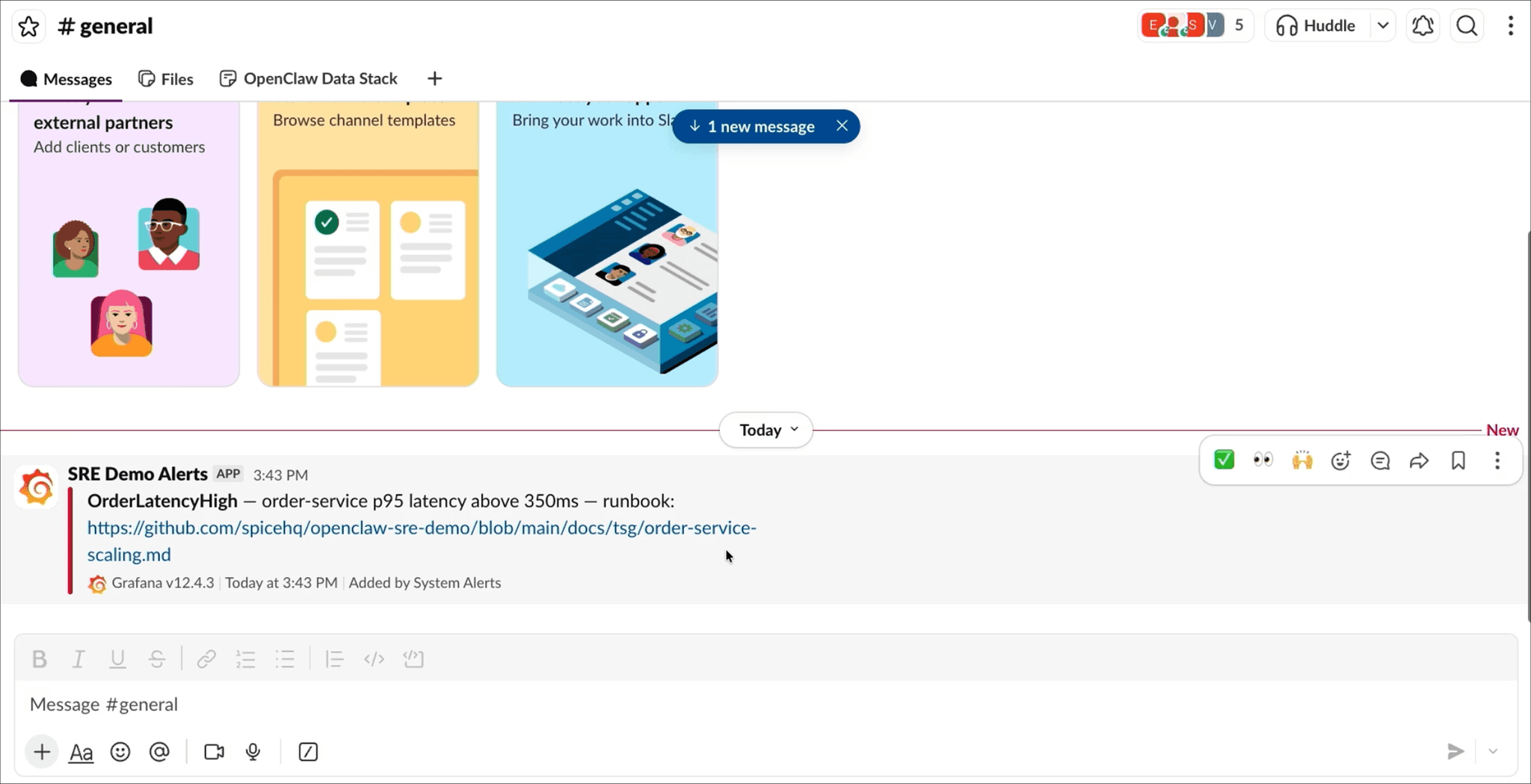
Task: Switch to the Files tab
Action: [166, 79]
